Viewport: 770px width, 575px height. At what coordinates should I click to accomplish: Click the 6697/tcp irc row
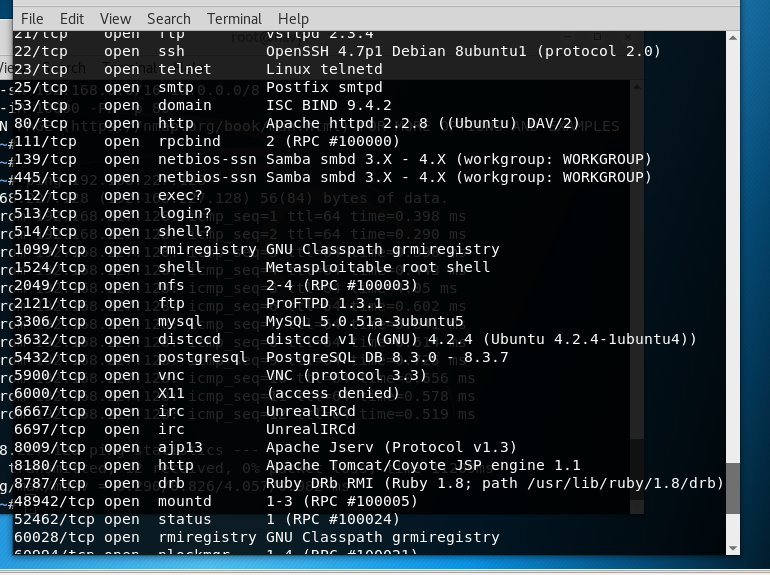185,430
